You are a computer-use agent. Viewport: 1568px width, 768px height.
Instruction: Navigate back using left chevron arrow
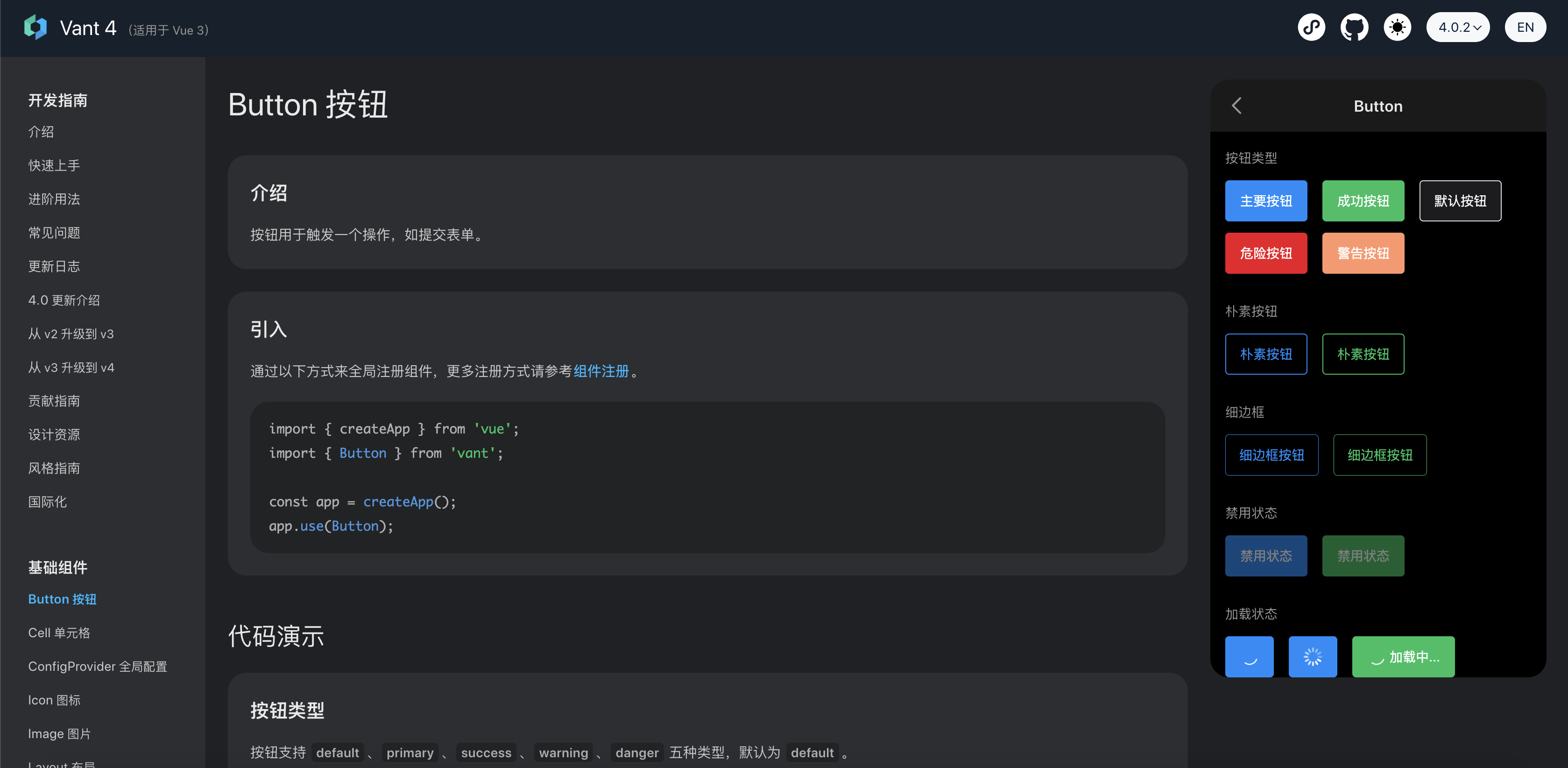tap(1237, 106)
